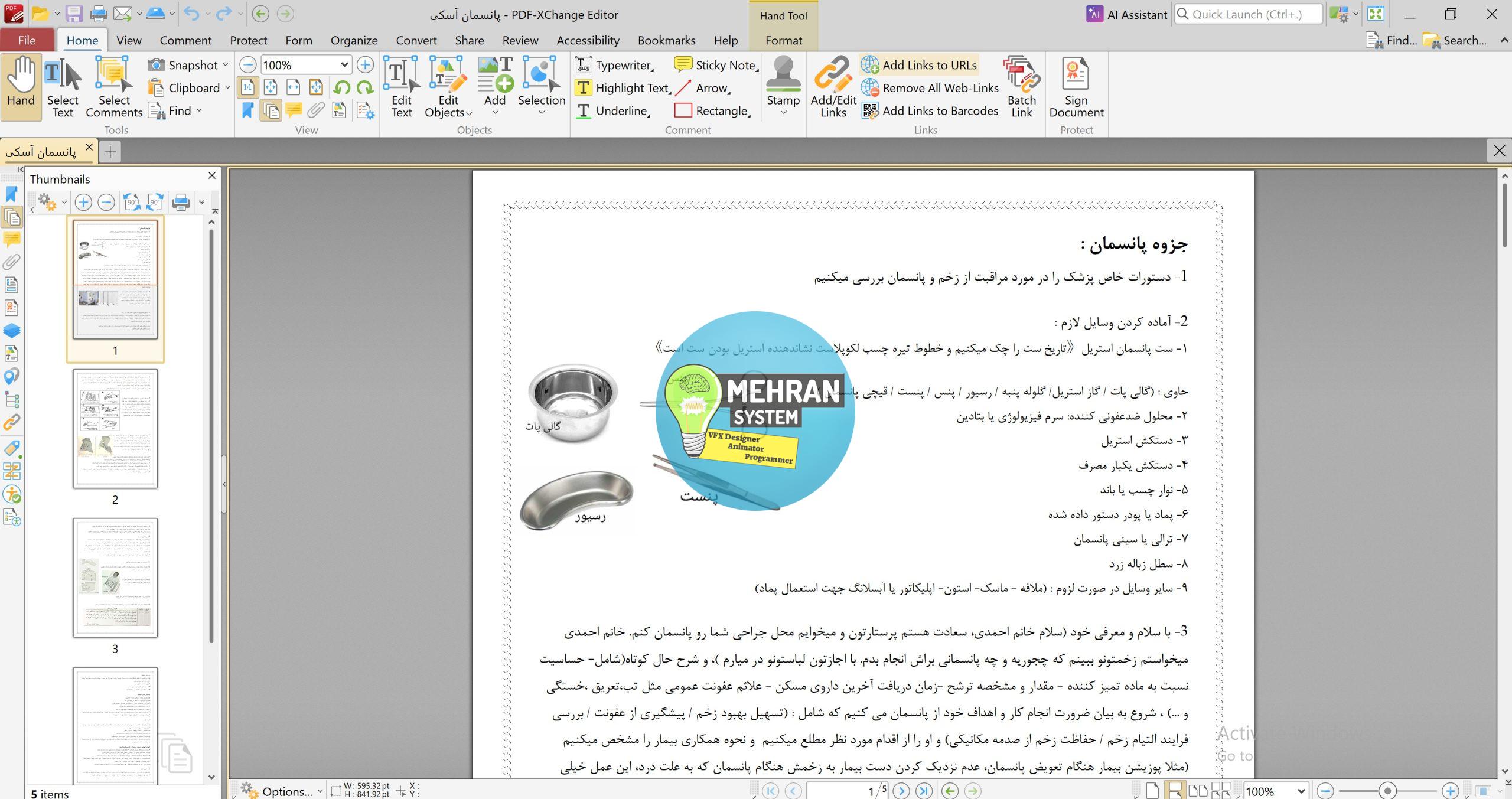Open the Batch Link tool
1512x799 pixels.
point(1022,87)
